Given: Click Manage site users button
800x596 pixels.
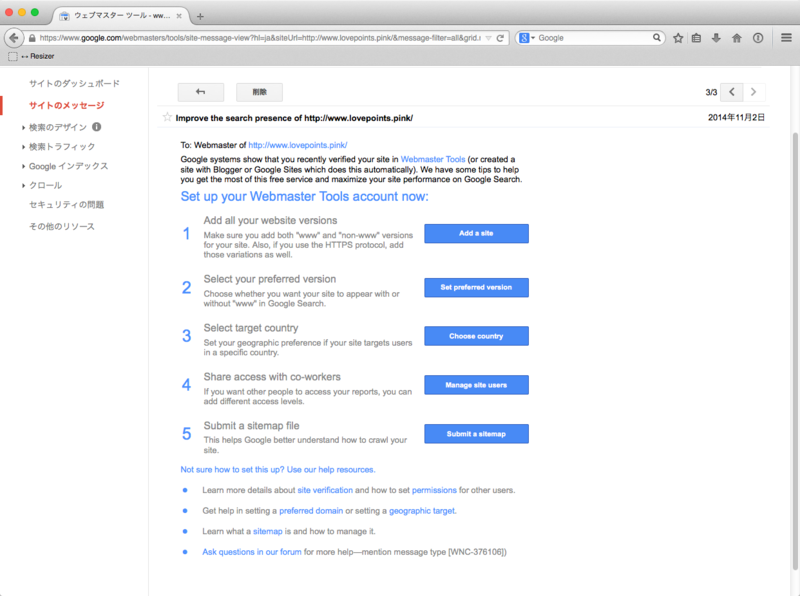Looking at the screenshot, I should point(477,385).
